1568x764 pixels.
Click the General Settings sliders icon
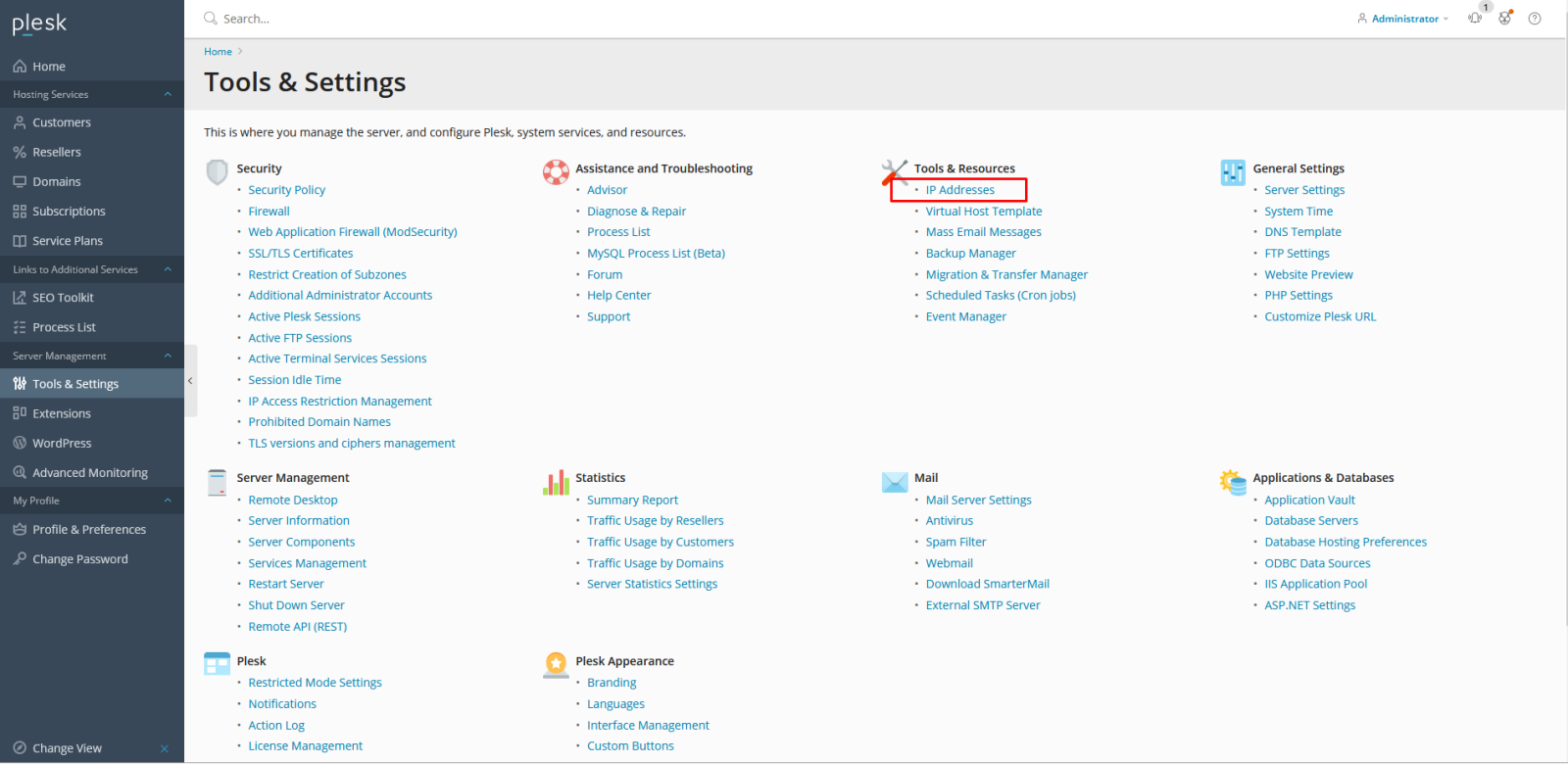pyautogui.click(x=1233, y=172)
